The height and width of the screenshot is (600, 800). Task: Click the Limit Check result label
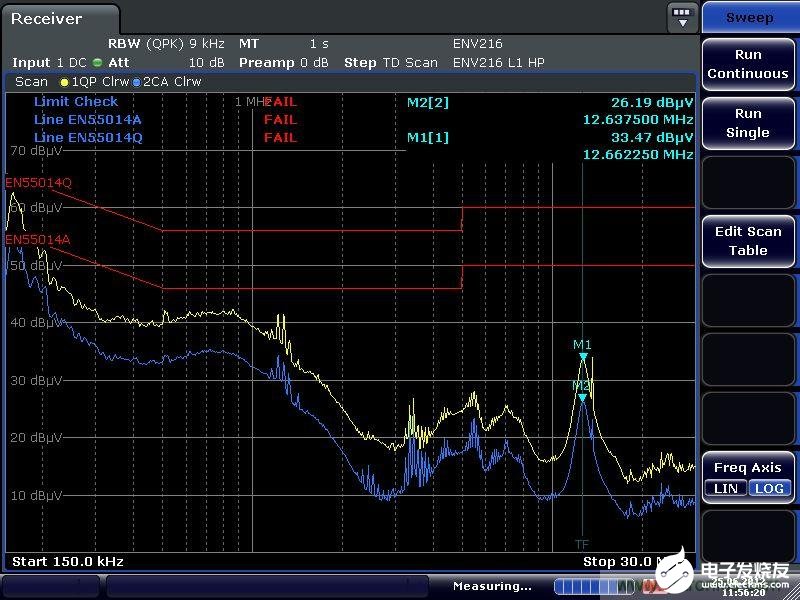76,102
